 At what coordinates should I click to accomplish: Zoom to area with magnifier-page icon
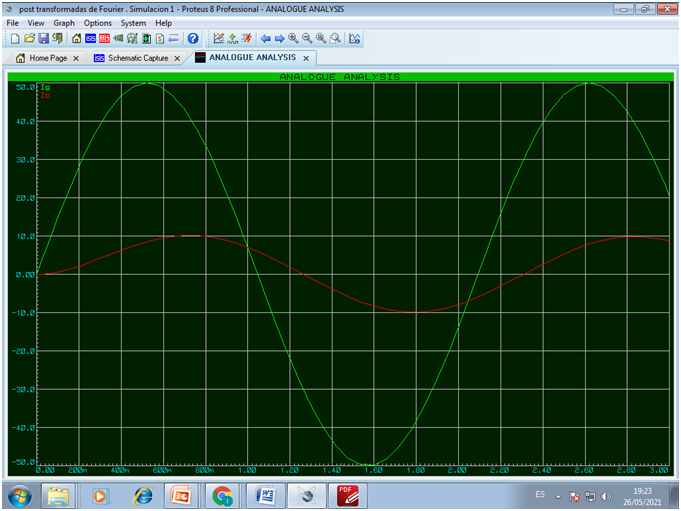(335, 39)
